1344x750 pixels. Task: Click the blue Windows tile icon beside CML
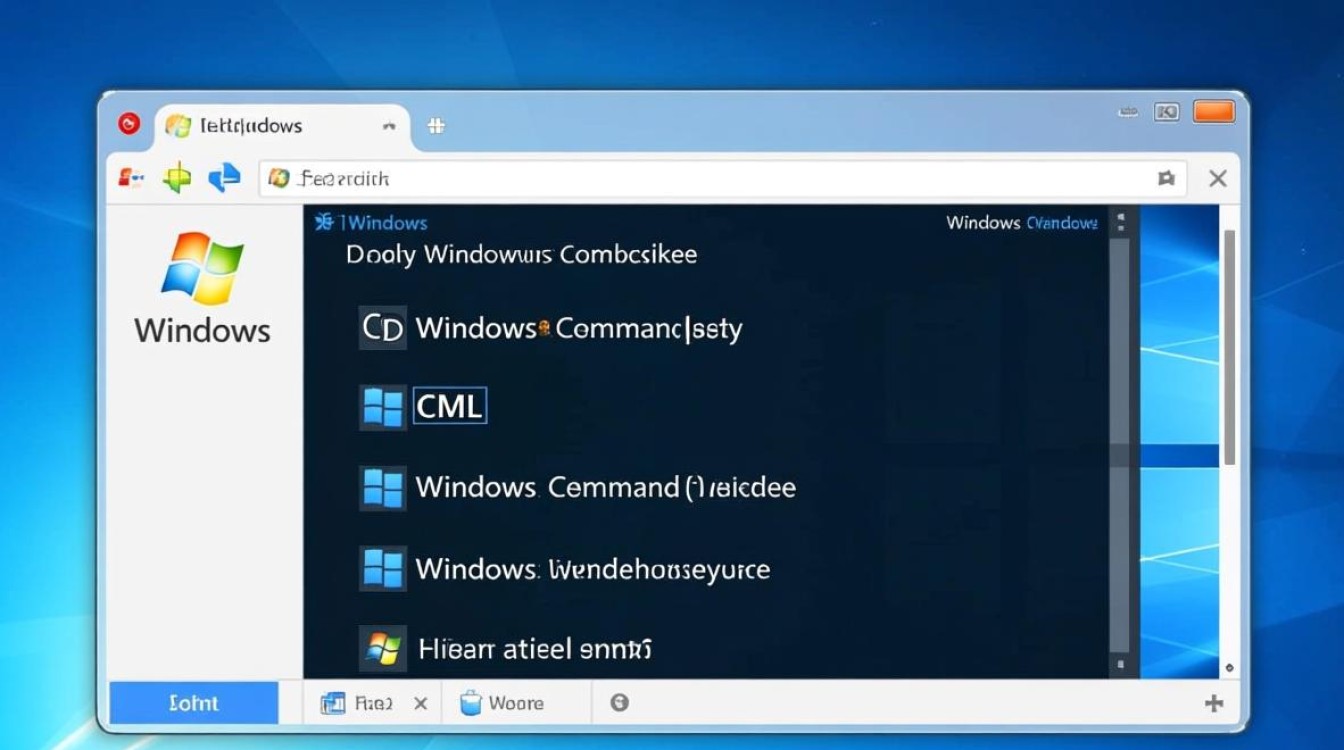click(383, 406)
